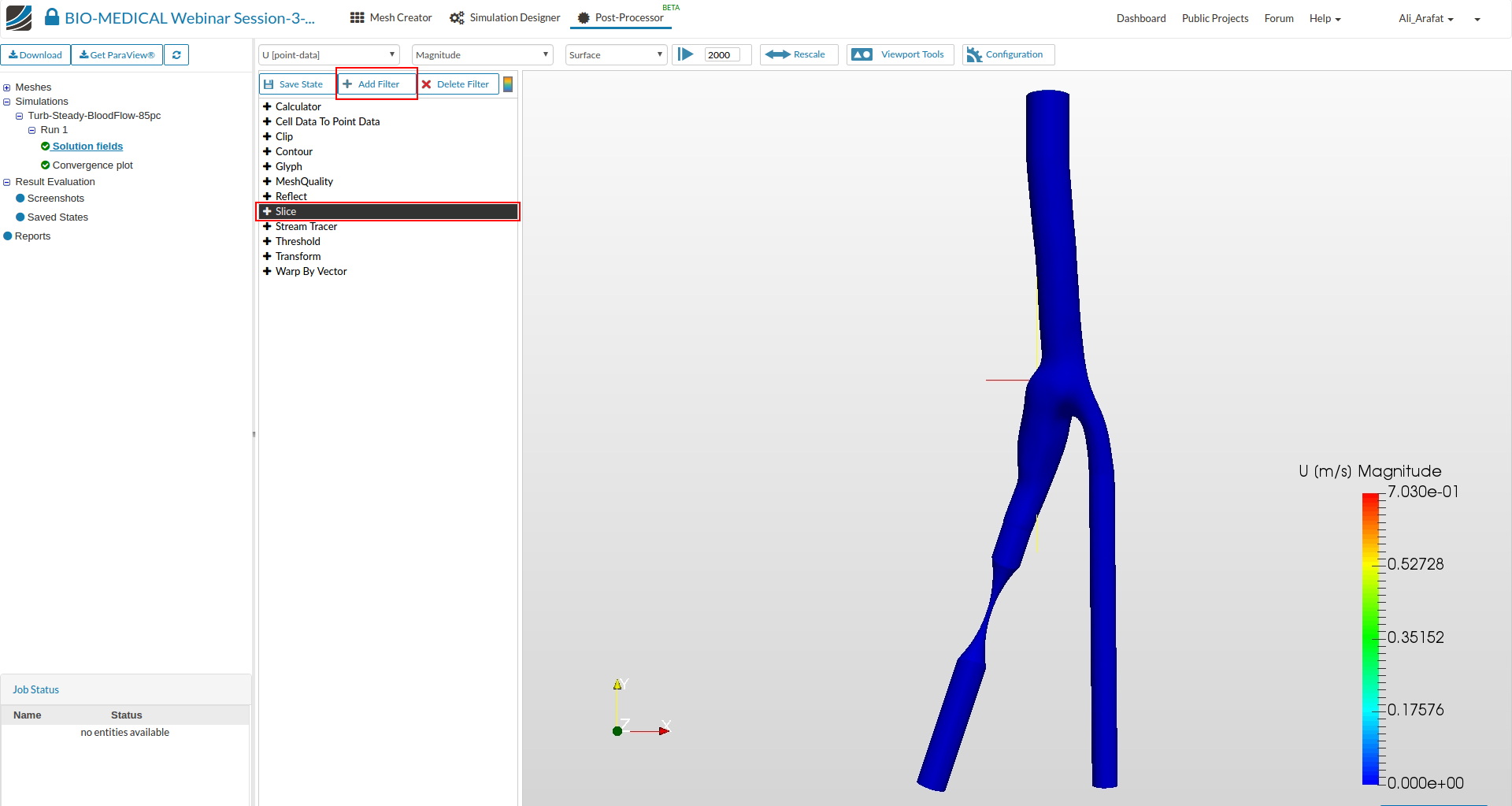Screen dimensions: 1512x806
Task: Open the Simulation Designer tab
Action: 505,17
